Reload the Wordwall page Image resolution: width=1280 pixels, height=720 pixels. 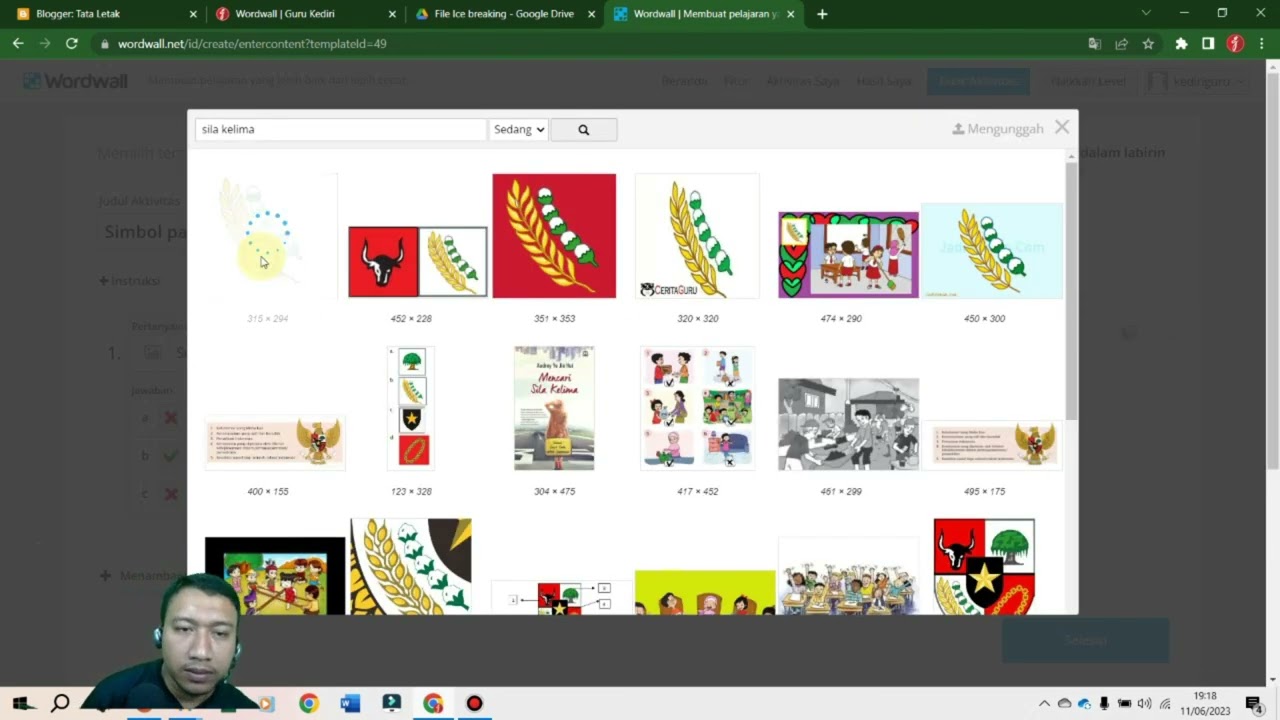(x=72, y=44)
